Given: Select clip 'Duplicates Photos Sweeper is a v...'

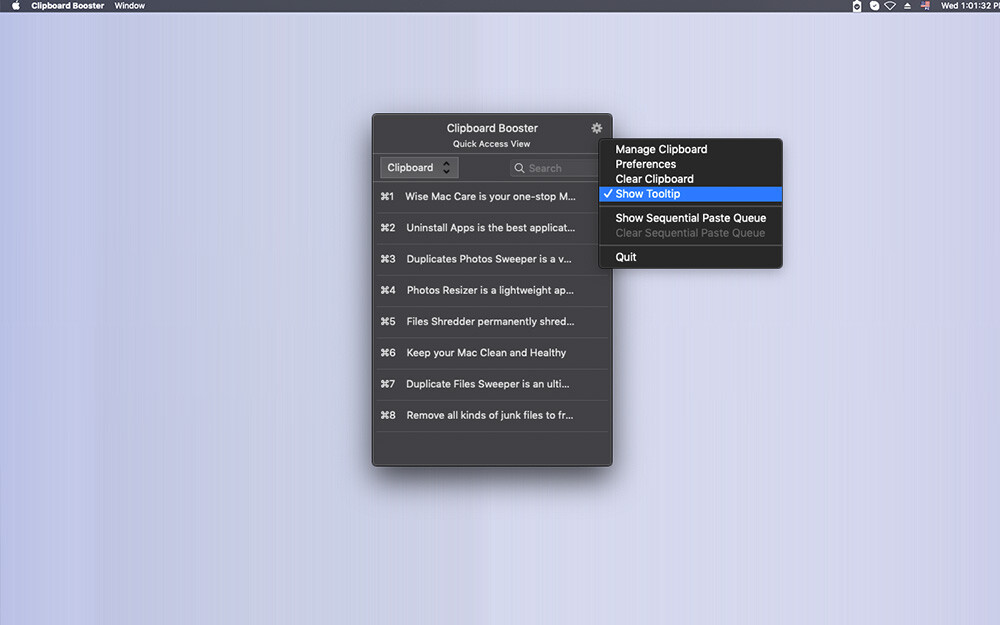Looking at the screenshot, I should 492,259.
